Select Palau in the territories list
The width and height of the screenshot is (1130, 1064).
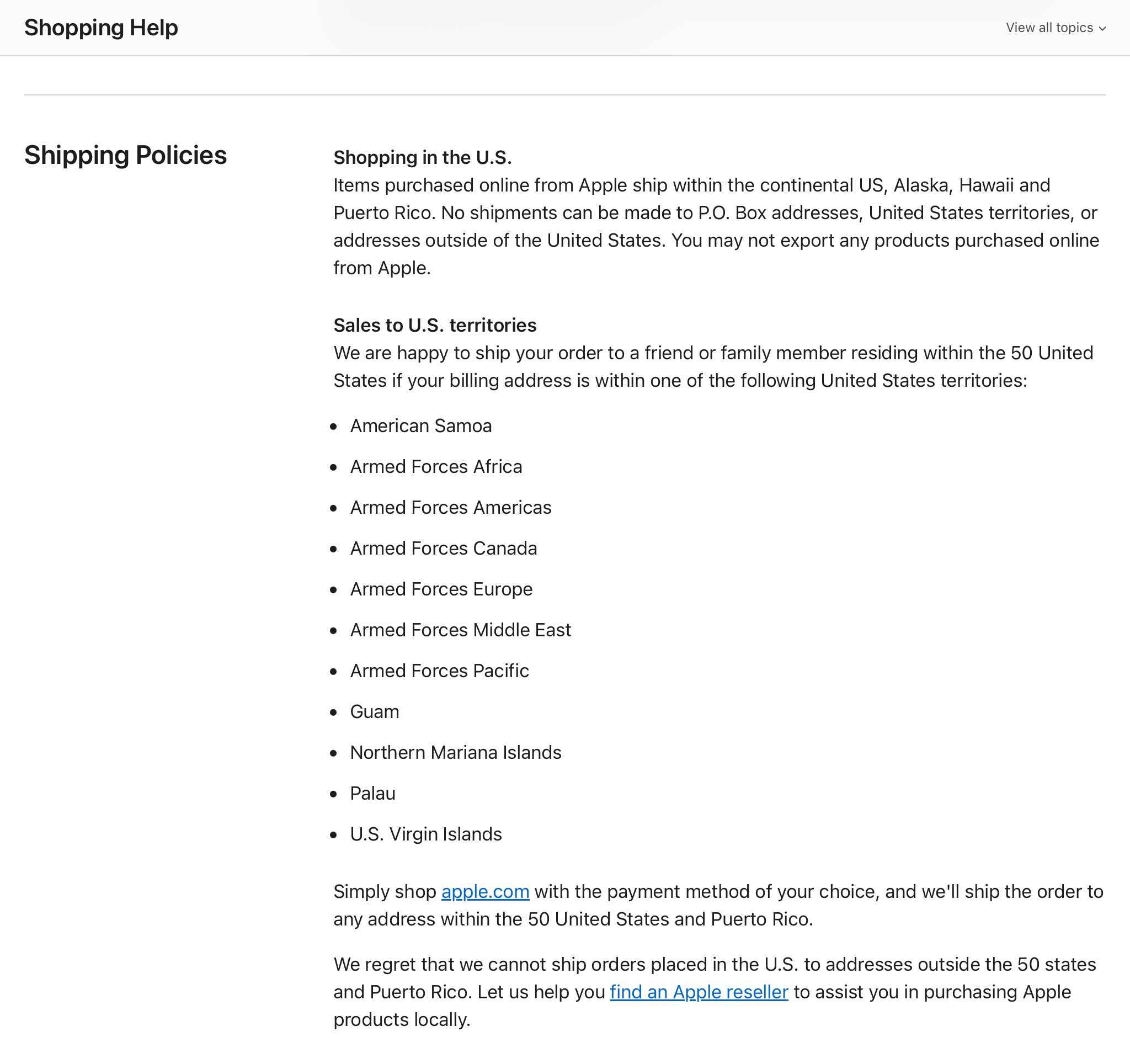tap(372, 794)
